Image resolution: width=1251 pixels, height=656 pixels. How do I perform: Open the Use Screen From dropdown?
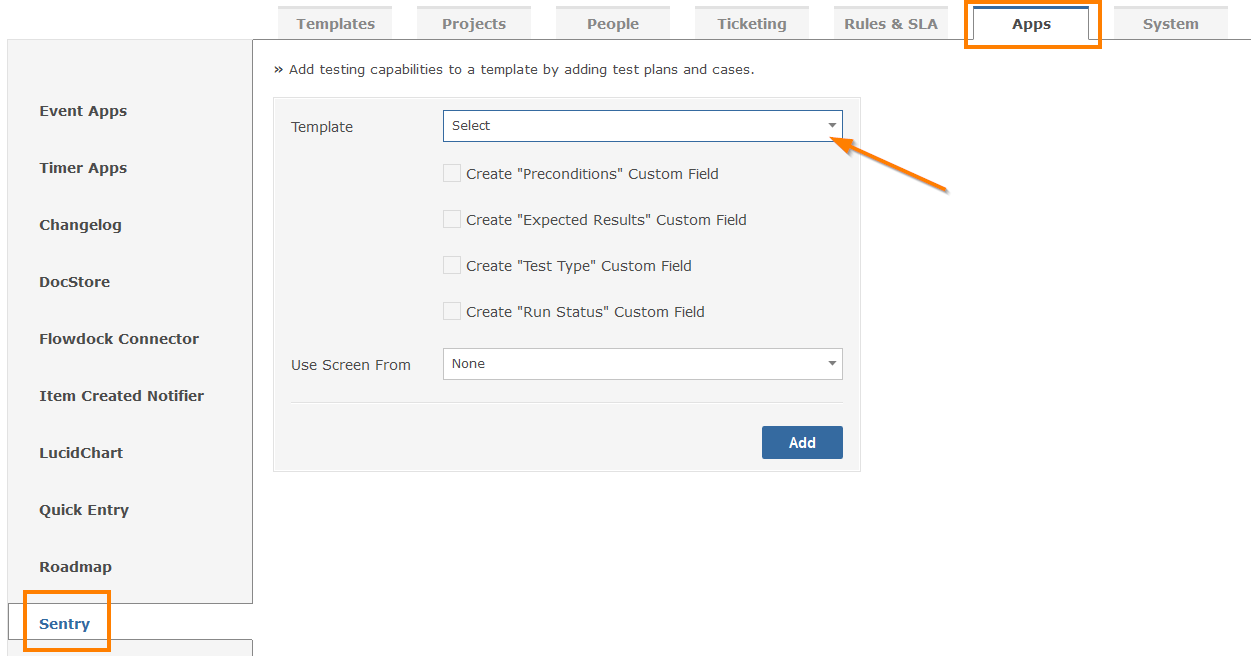click(642, 364)
